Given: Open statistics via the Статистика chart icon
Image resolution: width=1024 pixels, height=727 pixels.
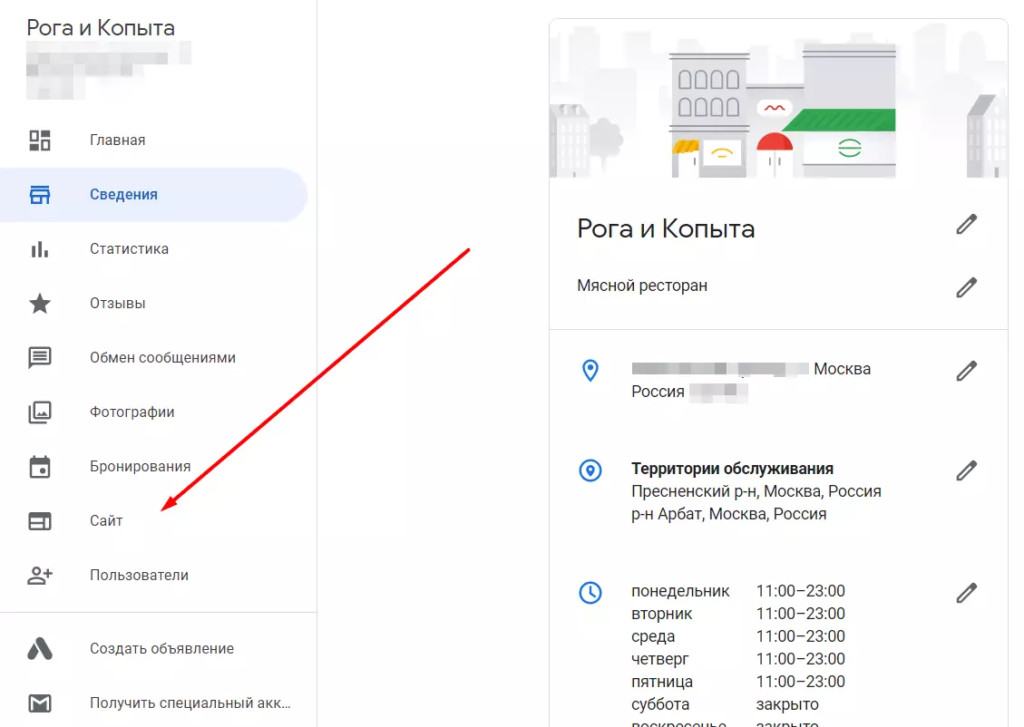Looking at the screenshot, I should 42,248.
